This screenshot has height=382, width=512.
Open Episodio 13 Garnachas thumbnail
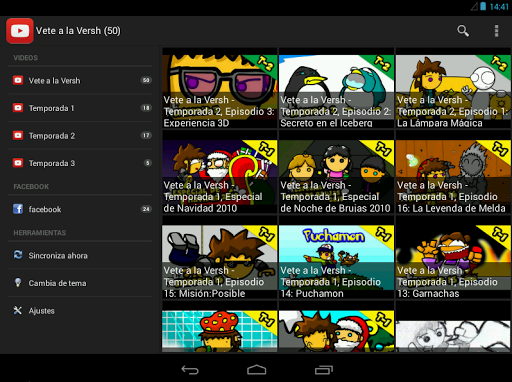[x=453, y=257]
